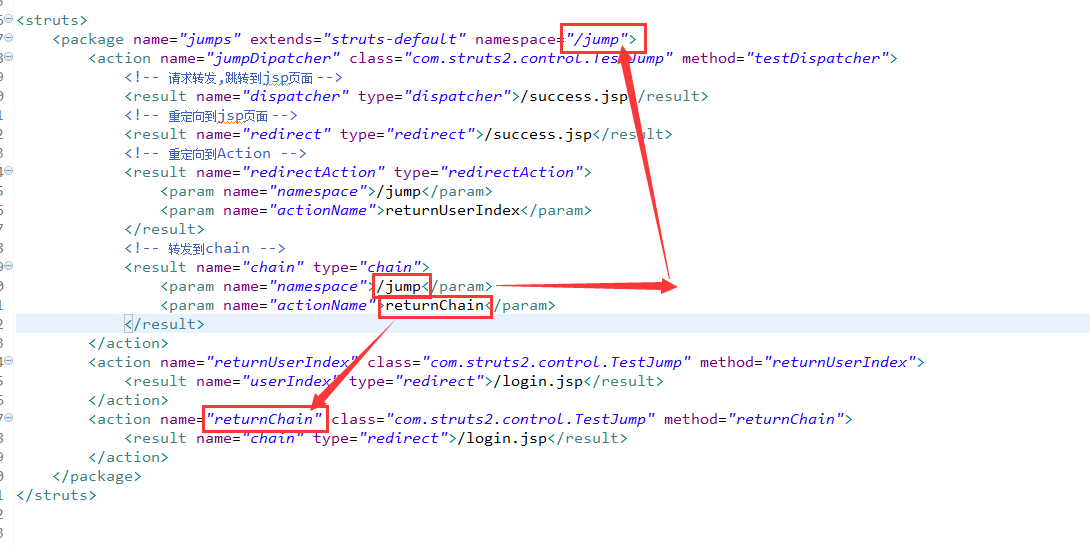Collapse the returnUserIndex action fold marker
Screen dimensions: 1090x545
click(8, 360)
